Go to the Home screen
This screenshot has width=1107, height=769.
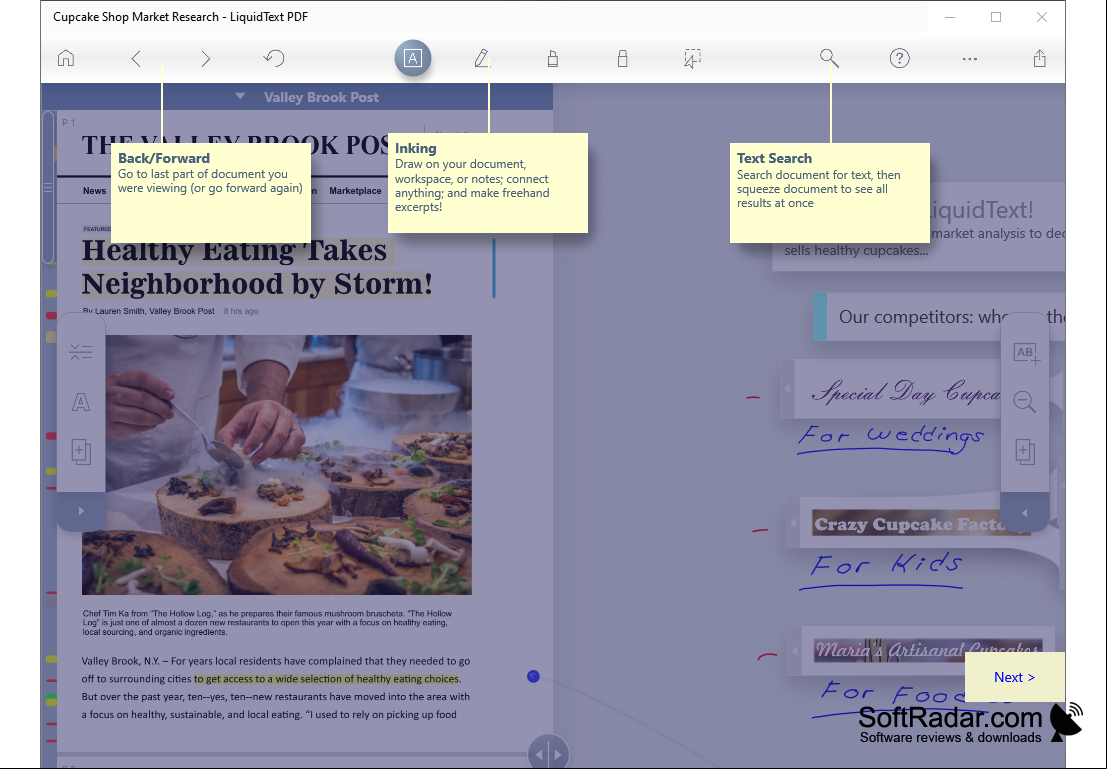pyautogui.click(x=66, y=58)
